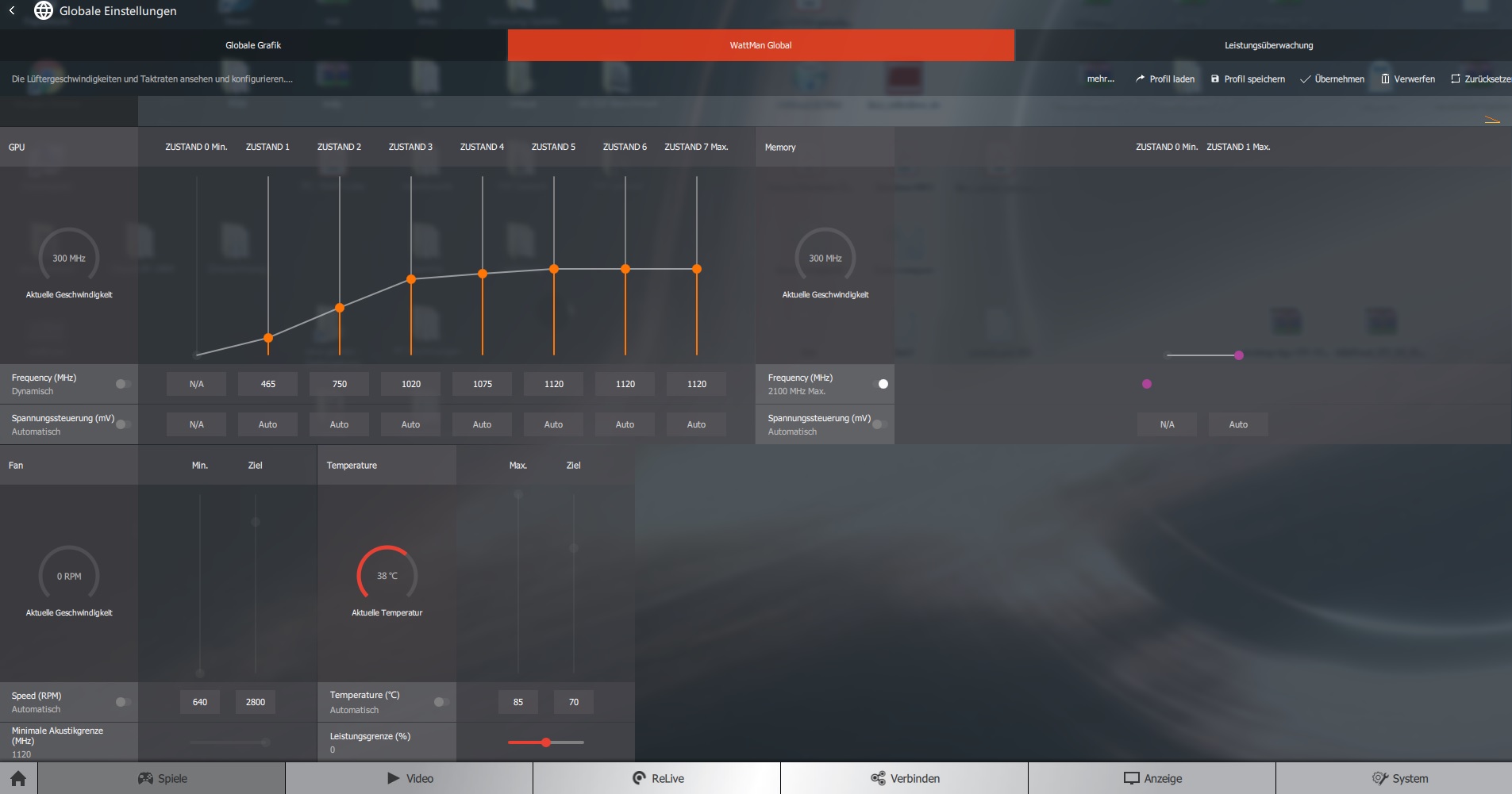Click max temperature field 85
This screenshot has width=1512, height=794.
click(x=518, y=702)
